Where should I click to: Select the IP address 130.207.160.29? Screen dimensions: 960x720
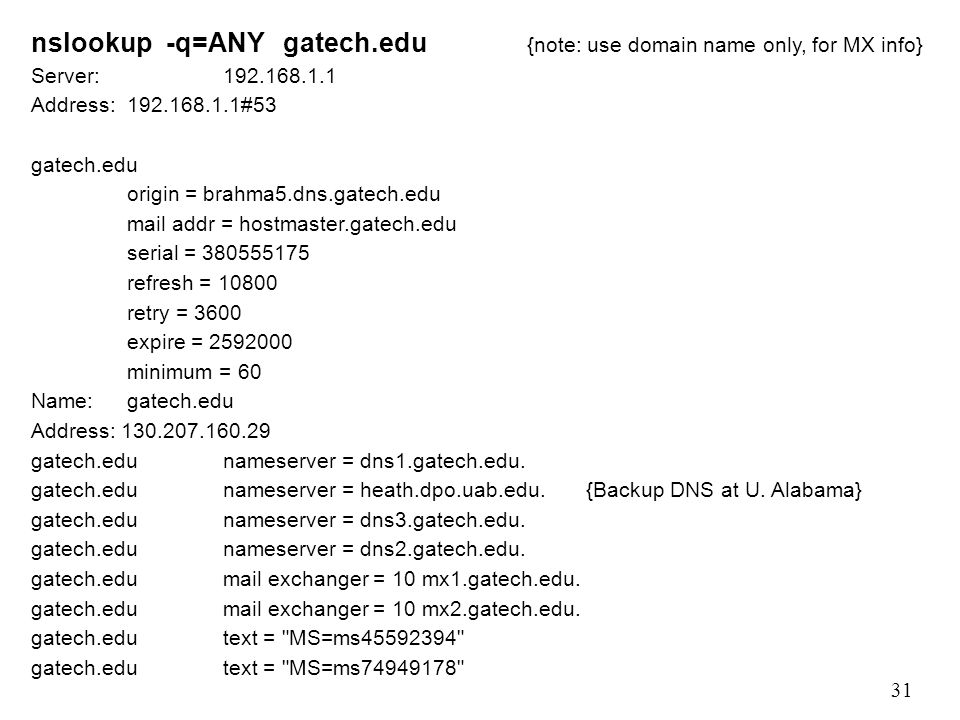tap(196, 431)
